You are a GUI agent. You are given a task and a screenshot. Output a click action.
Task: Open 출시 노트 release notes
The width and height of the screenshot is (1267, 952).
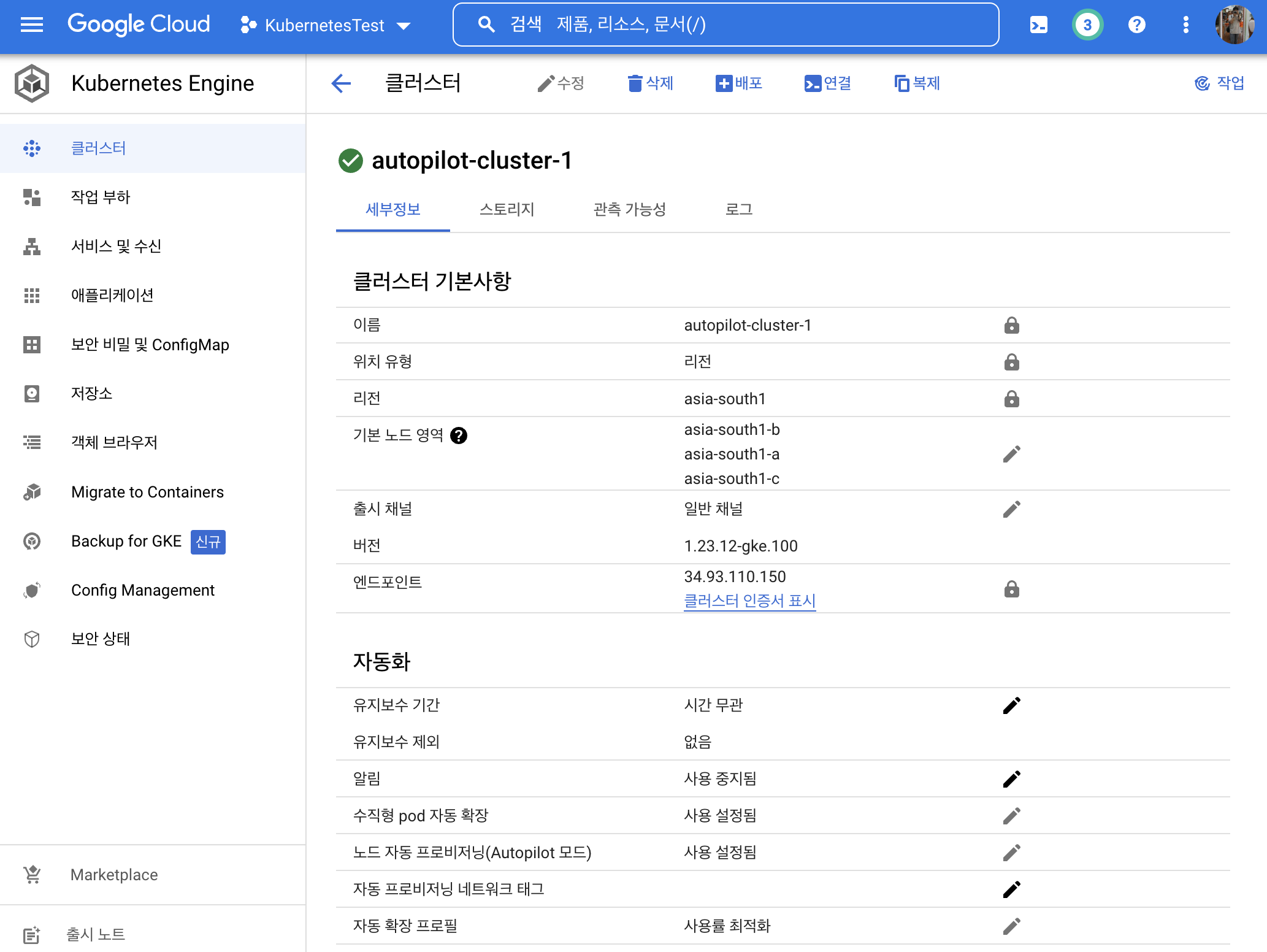point(153,934)
